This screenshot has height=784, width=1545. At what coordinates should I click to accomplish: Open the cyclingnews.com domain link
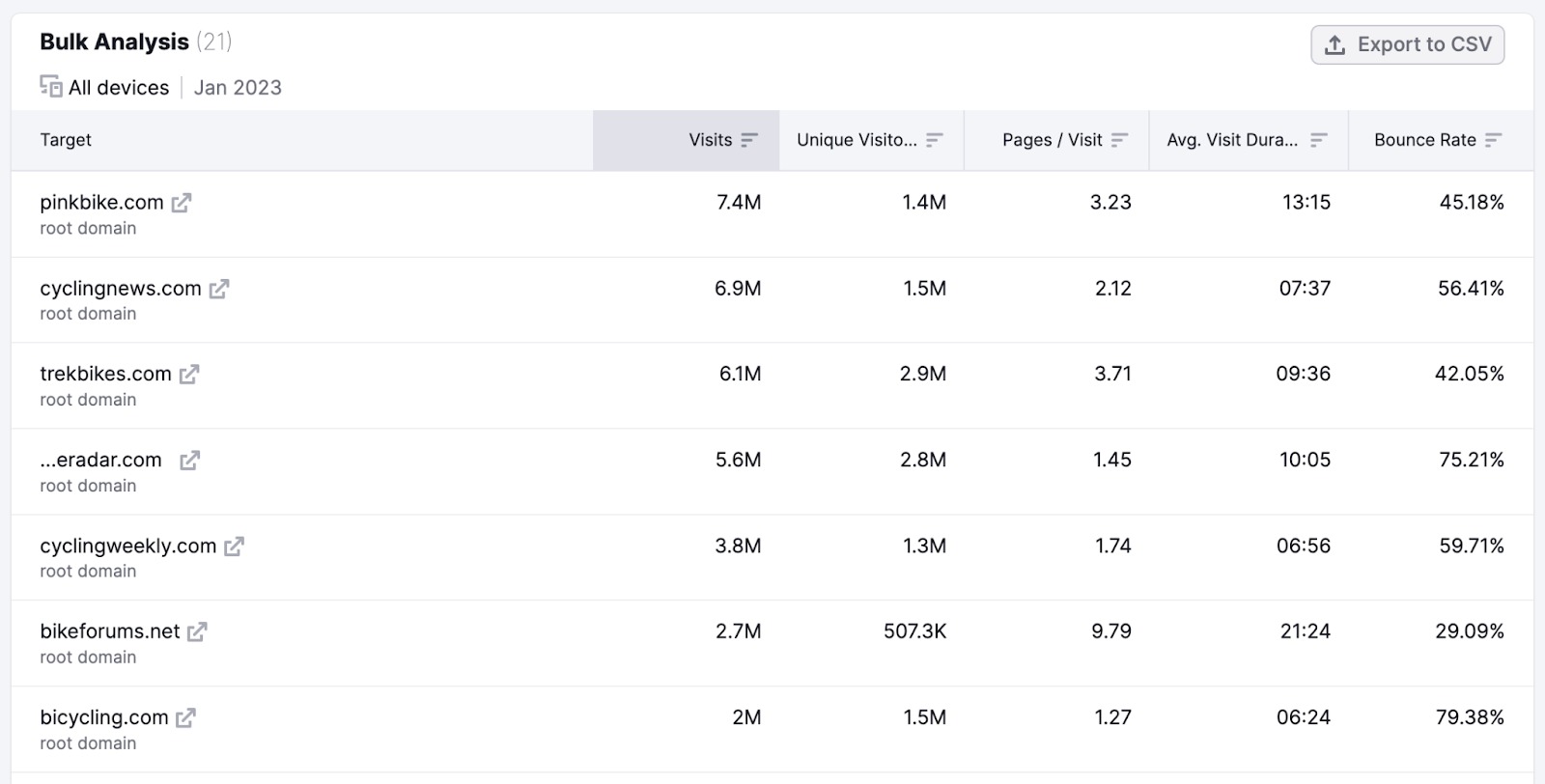121,289
